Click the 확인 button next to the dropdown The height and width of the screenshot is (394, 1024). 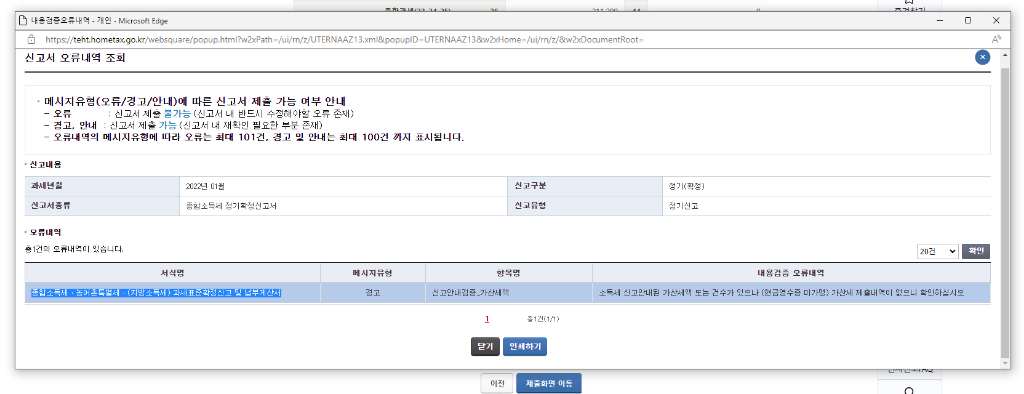976,251
